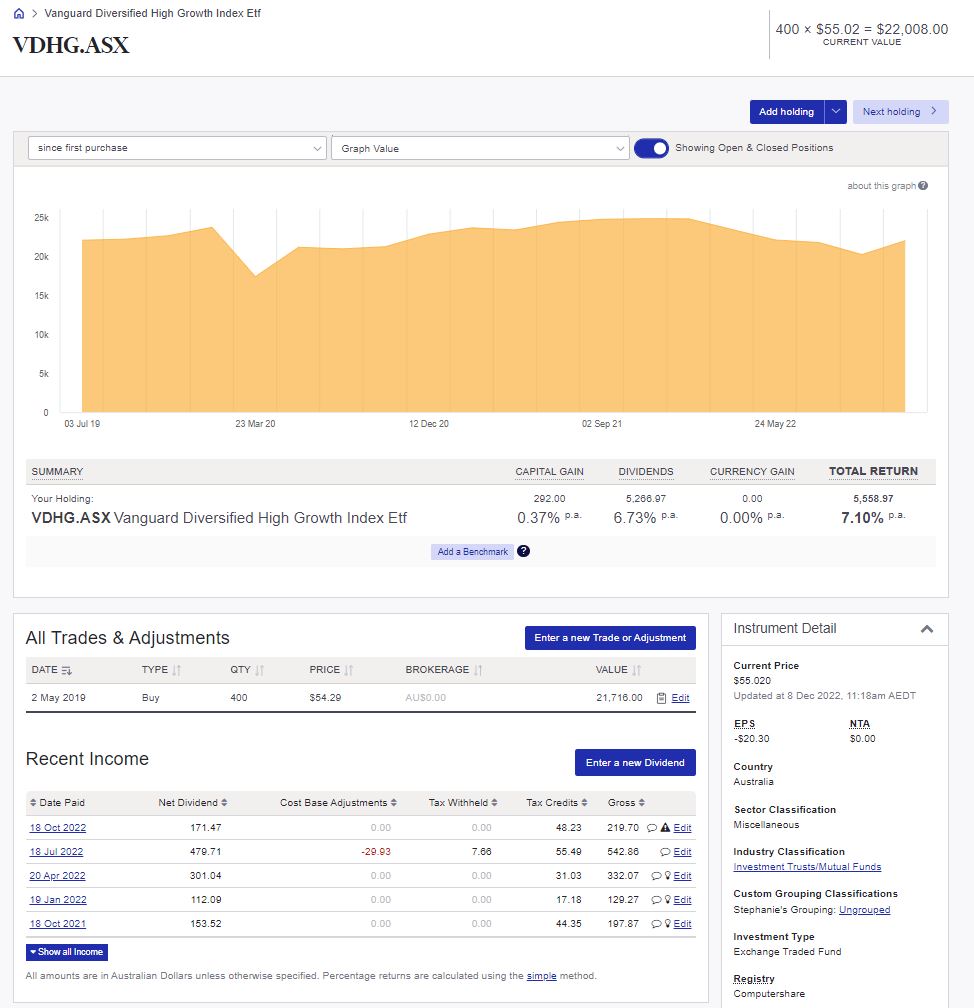Image resolution: width=974 pixels, height=1008 pixels.
Task: Open the 18 Oct 2022 date link
Action: (x=58, y=828)
